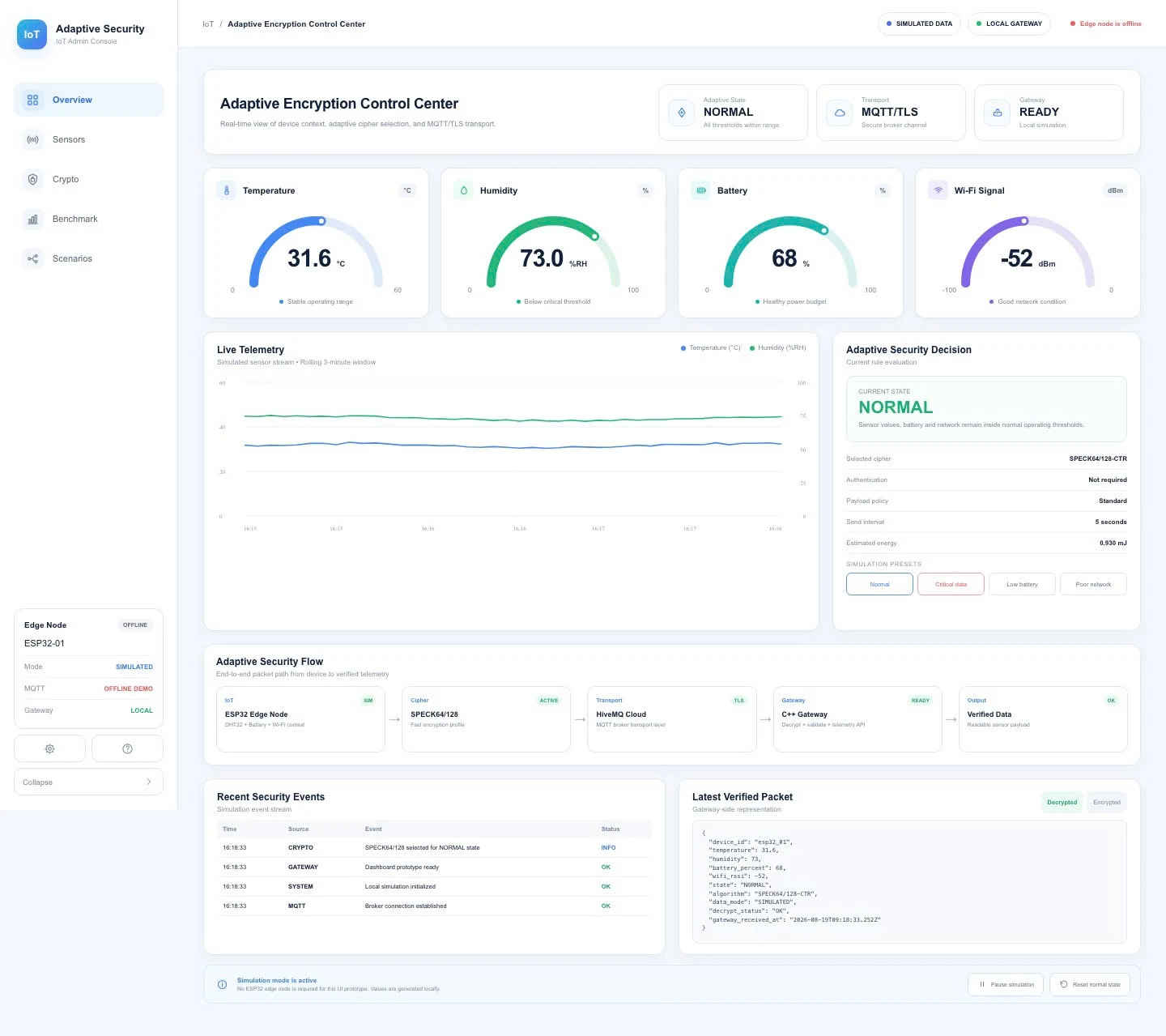Select the HiveMQ Cloud transport card
Image resolution: width=1166 pixels, height=1036 pixels.
671,719
